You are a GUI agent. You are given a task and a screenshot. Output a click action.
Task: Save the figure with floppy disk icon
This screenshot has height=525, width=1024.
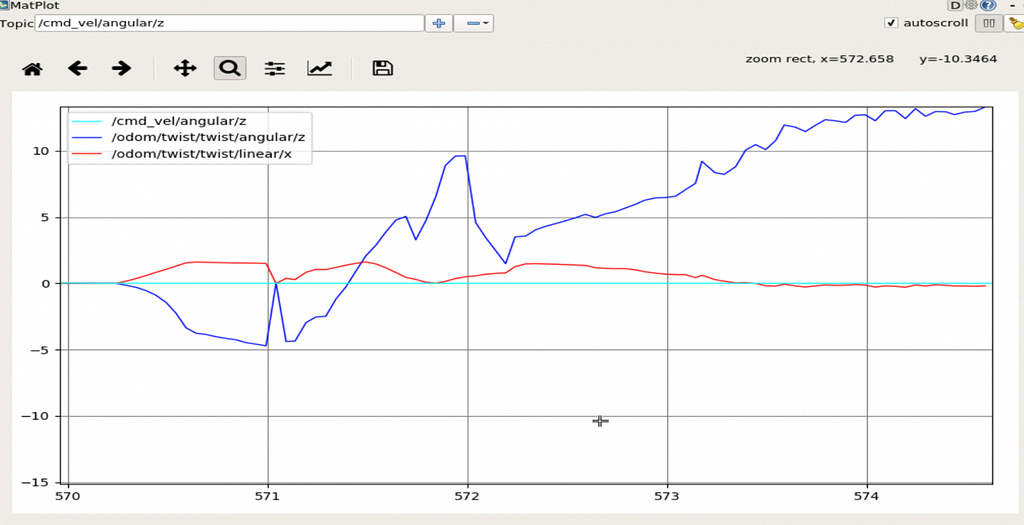(x=382, y=69)
